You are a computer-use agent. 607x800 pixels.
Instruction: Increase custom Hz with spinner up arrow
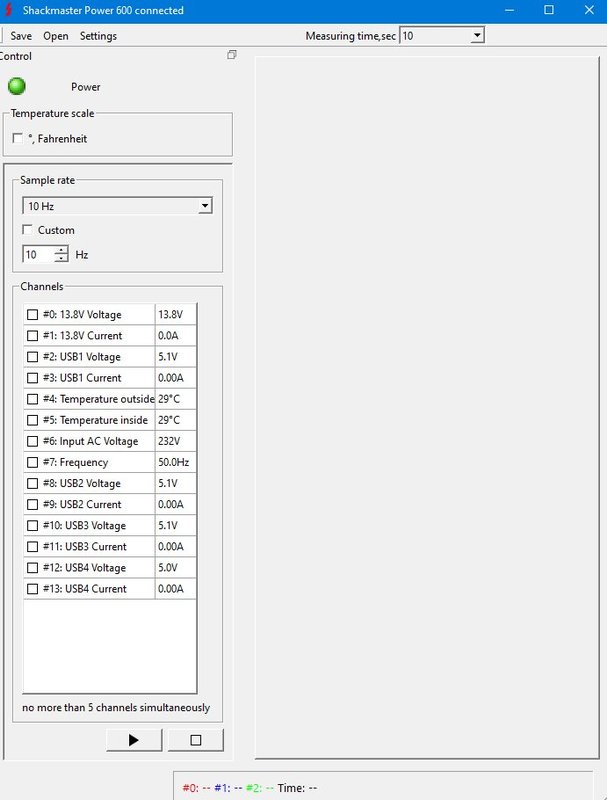(61, 250)
